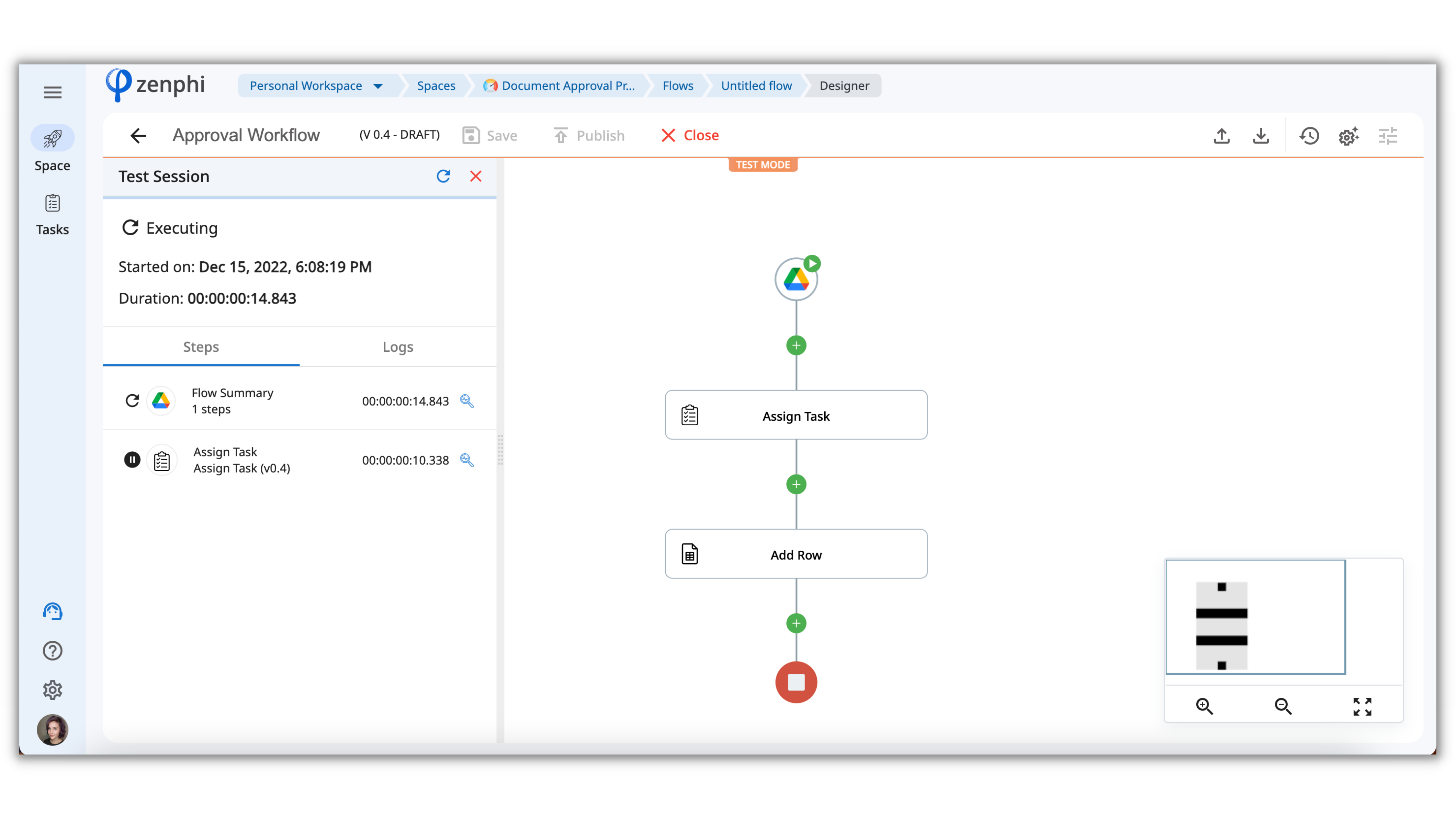Image resolution: width=1456 pixels, height=819 pixels.
Task: Inspect Assign Task step magnifier icon
Action: coord(467,460)
